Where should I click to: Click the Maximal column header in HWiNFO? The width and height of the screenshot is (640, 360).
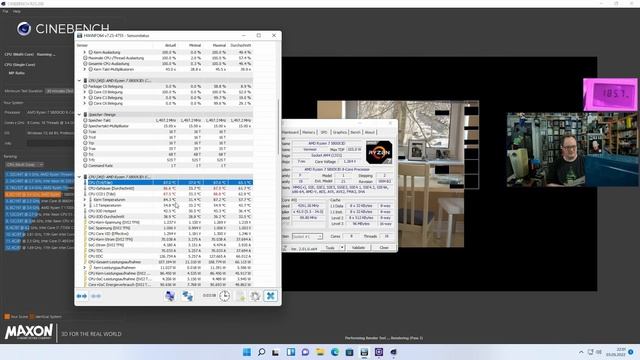[219, 45]
